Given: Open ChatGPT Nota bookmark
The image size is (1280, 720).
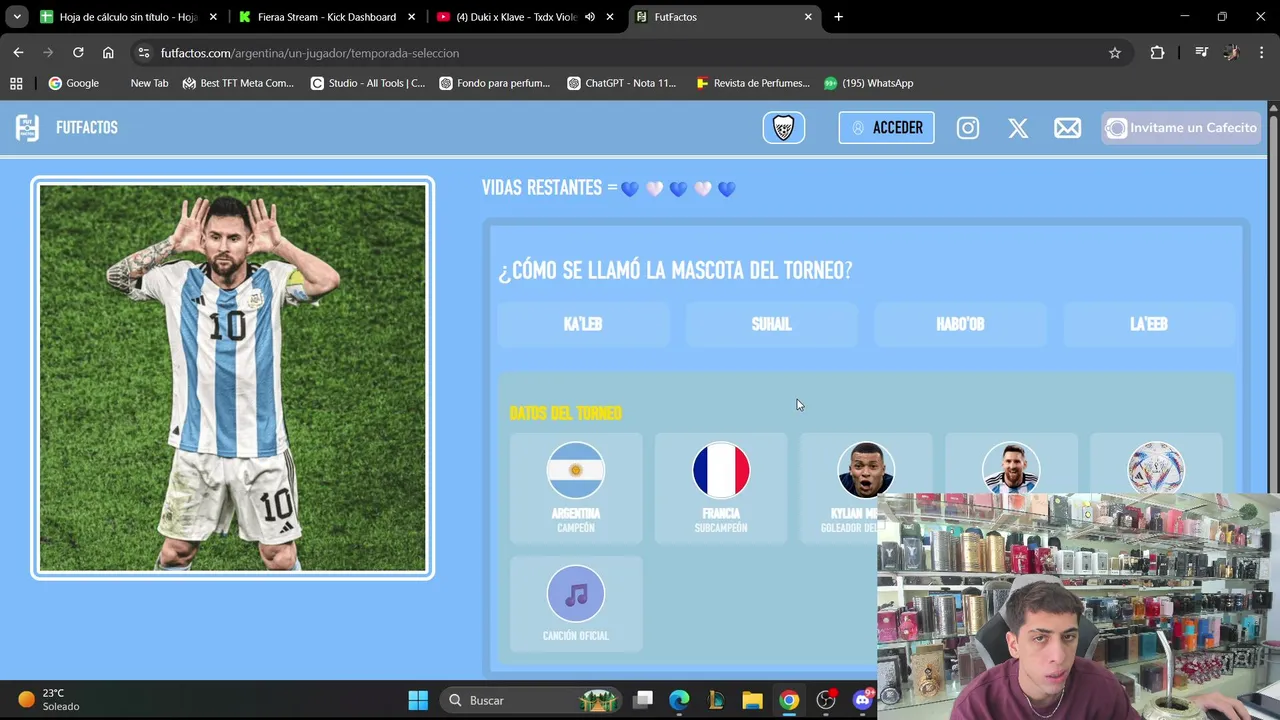Looking at the screenshot, I should point(622,83).
